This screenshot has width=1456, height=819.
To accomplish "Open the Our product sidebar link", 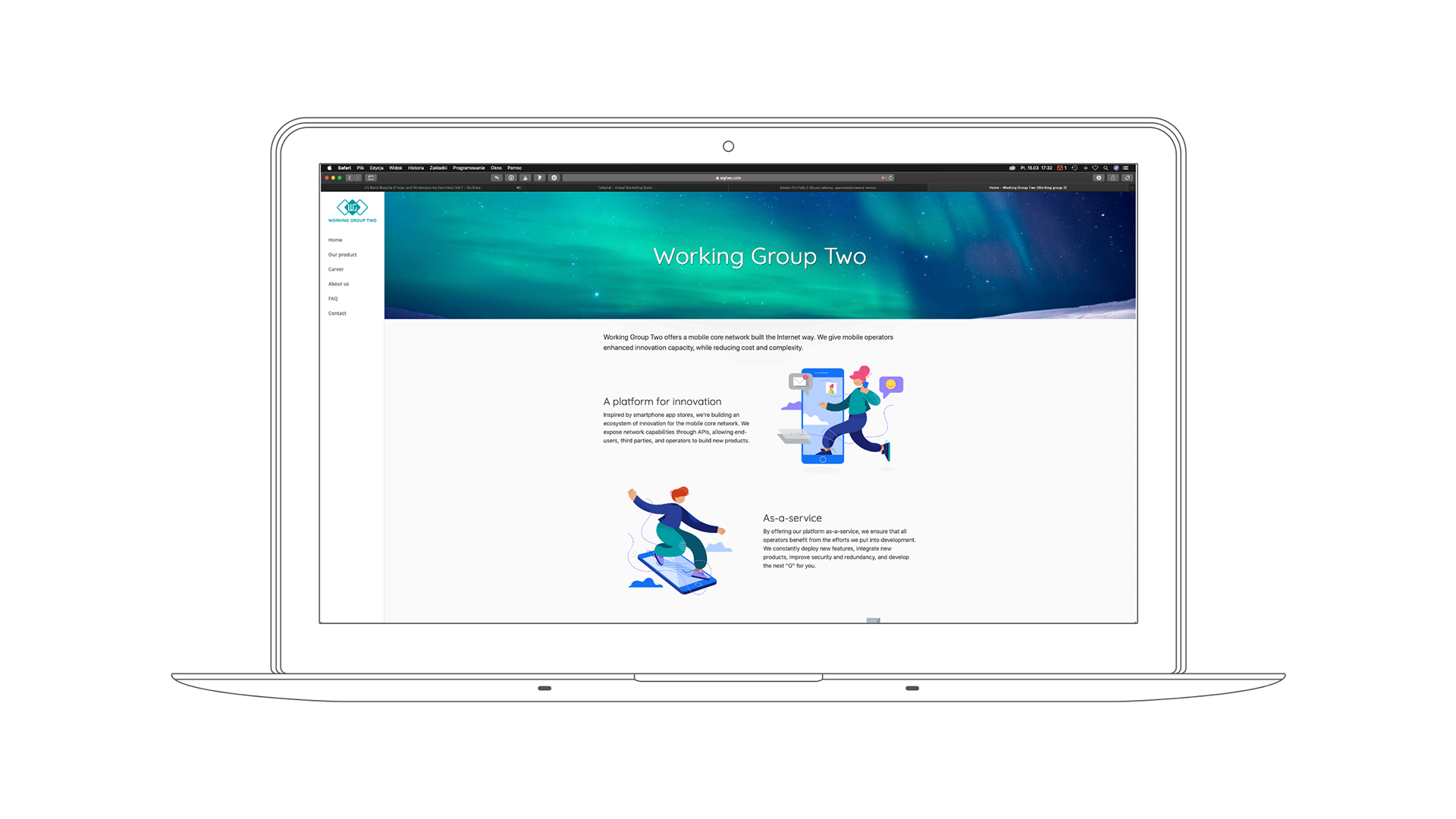I will 342,255.
